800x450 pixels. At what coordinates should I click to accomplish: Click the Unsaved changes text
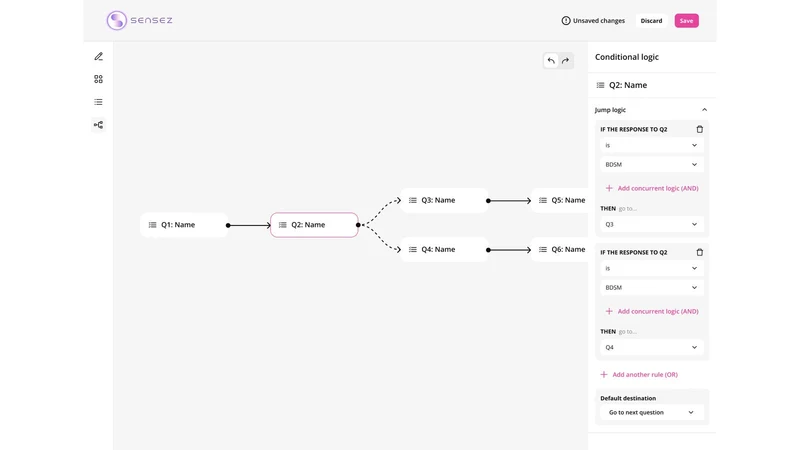click(x=598, y=21)
